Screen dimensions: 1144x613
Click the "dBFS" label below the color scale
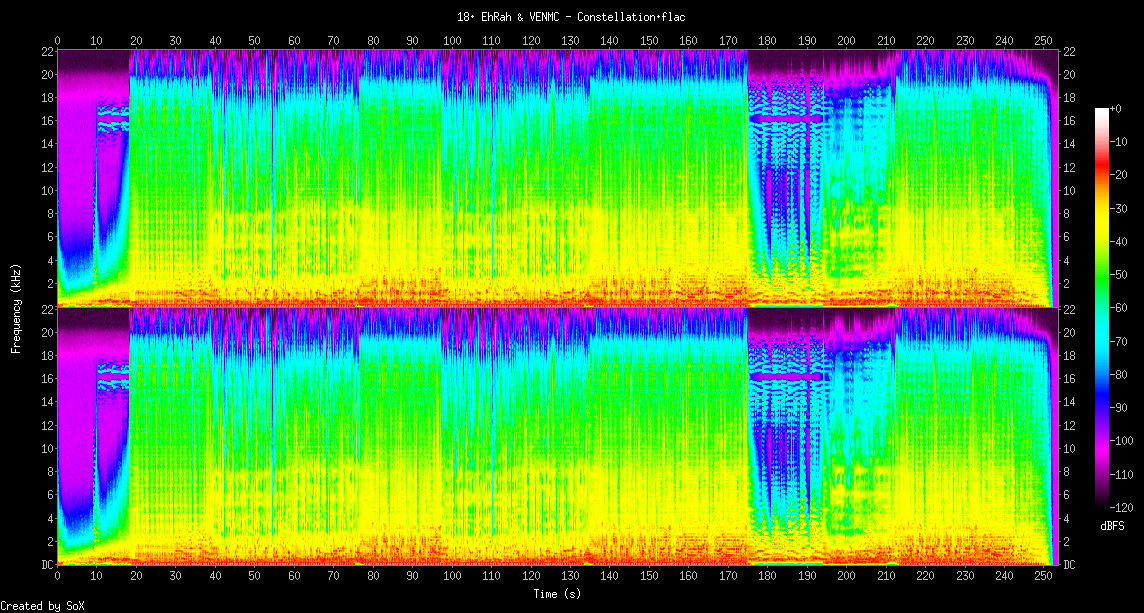tap(1113, 525)
